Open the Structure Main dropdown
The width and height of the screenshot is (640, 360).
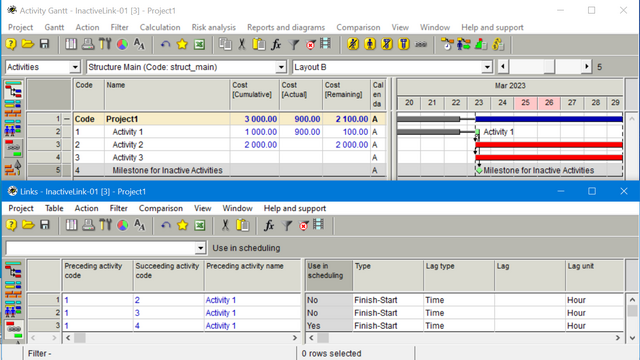281,67
